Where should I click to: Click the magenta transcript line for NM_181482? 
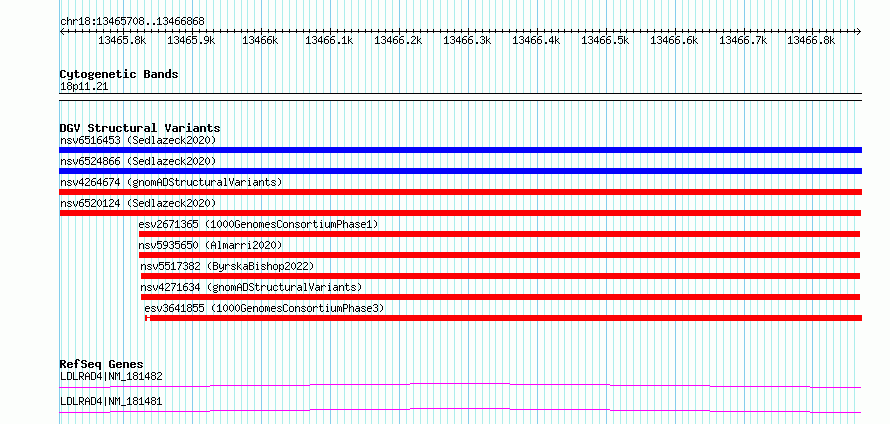[460, 386]
